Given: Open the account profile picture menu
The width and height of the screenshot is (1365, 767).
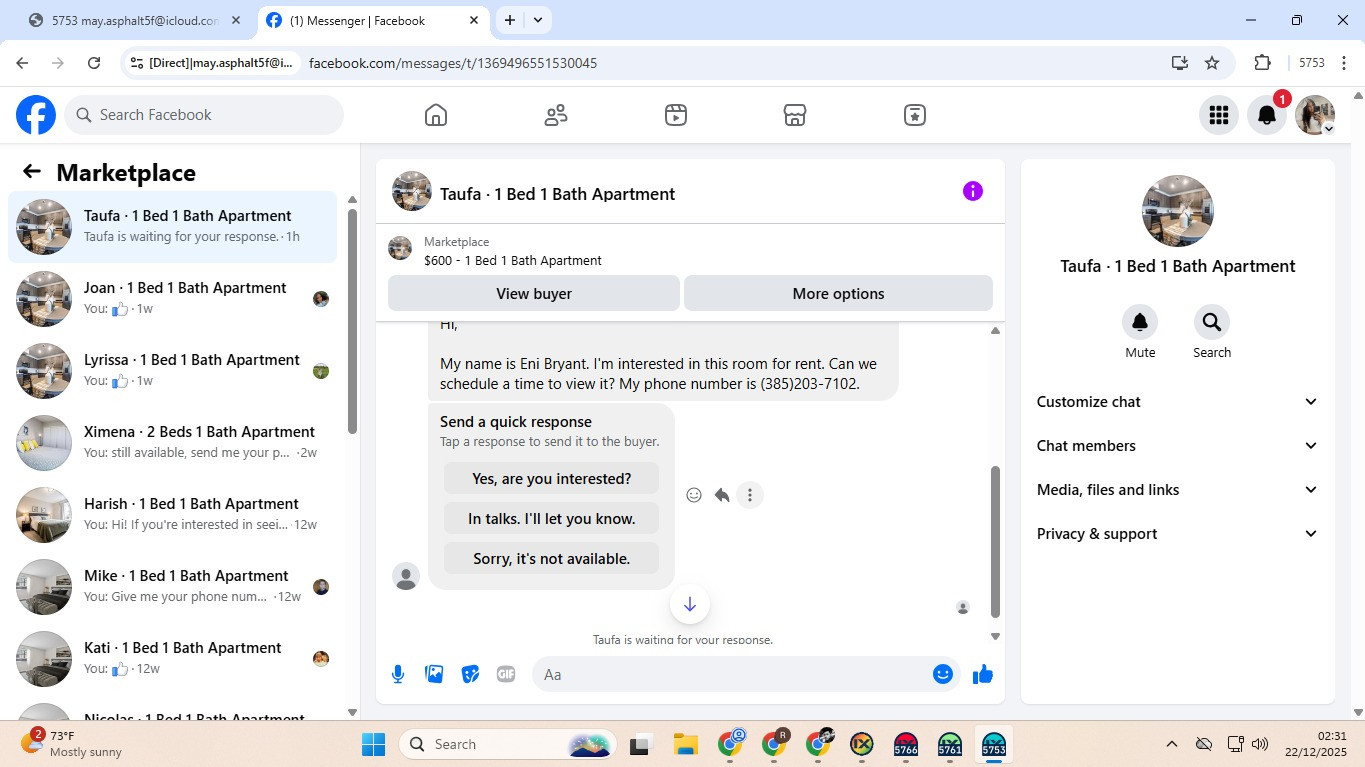Looking at the screenshot, I should pos(1315,115).
